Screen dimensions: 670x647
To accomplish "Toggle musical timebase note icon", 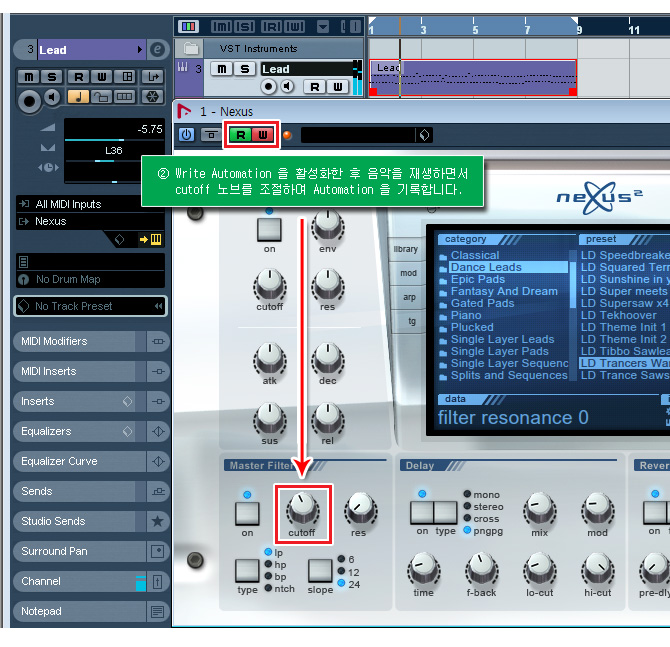I will [x=78, y=97].
